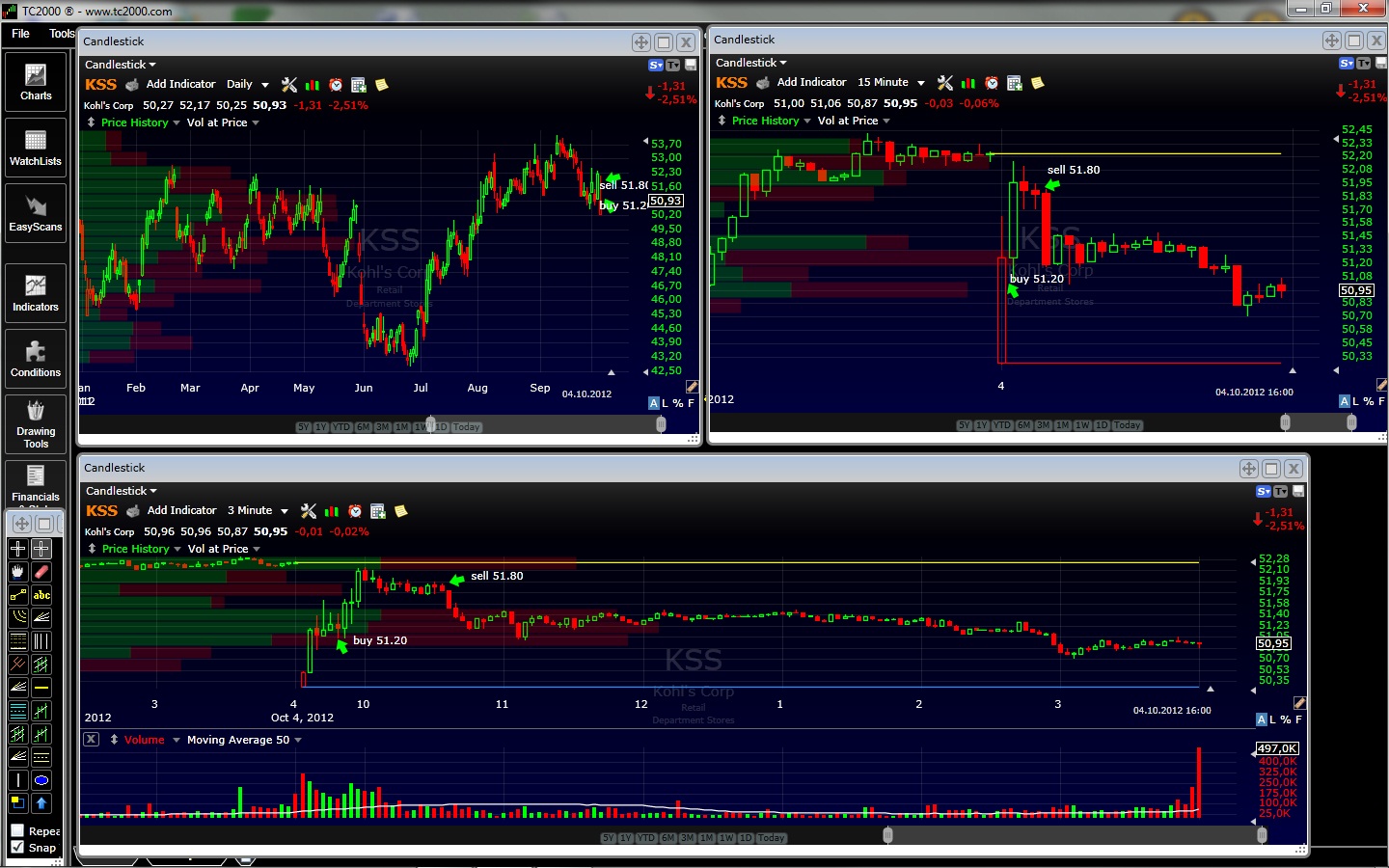The image size is (1389, 868).
Task: Click Add Indicator in 15 Minute chart
Action: click(811, 83)
